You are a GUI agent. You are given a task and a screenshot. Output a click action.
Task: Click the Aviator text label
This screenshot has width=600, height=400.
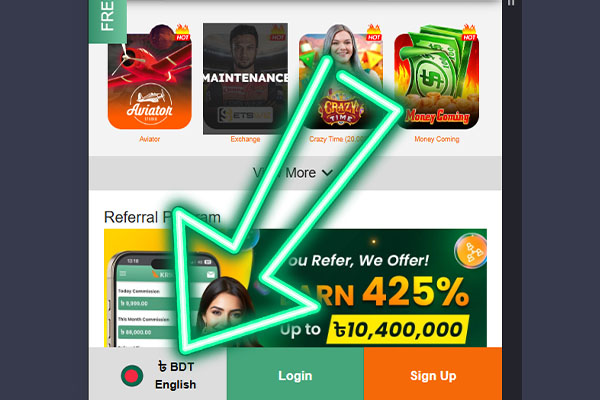click(x=150, y=139)
